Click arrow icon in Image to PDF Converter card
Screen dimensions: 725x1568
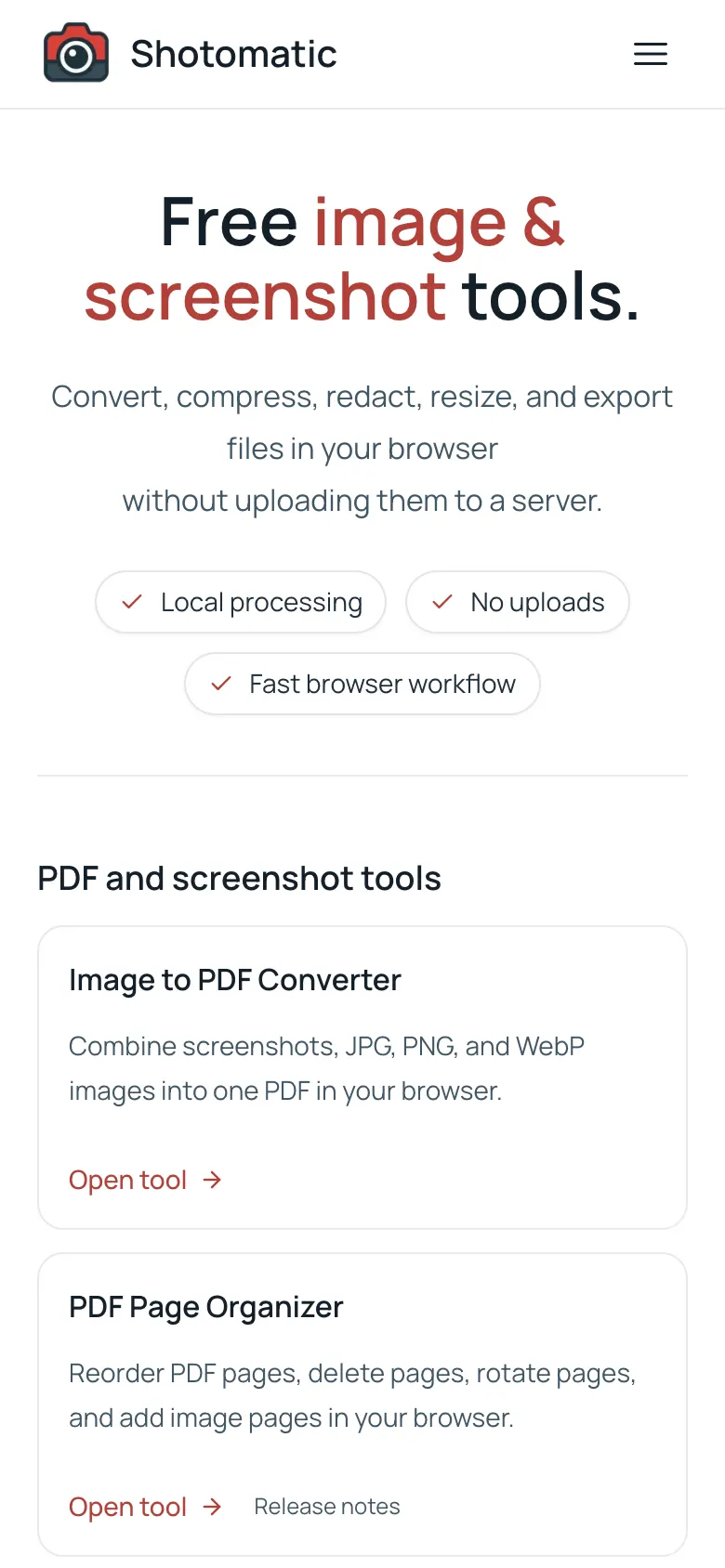pos(212,1180)
